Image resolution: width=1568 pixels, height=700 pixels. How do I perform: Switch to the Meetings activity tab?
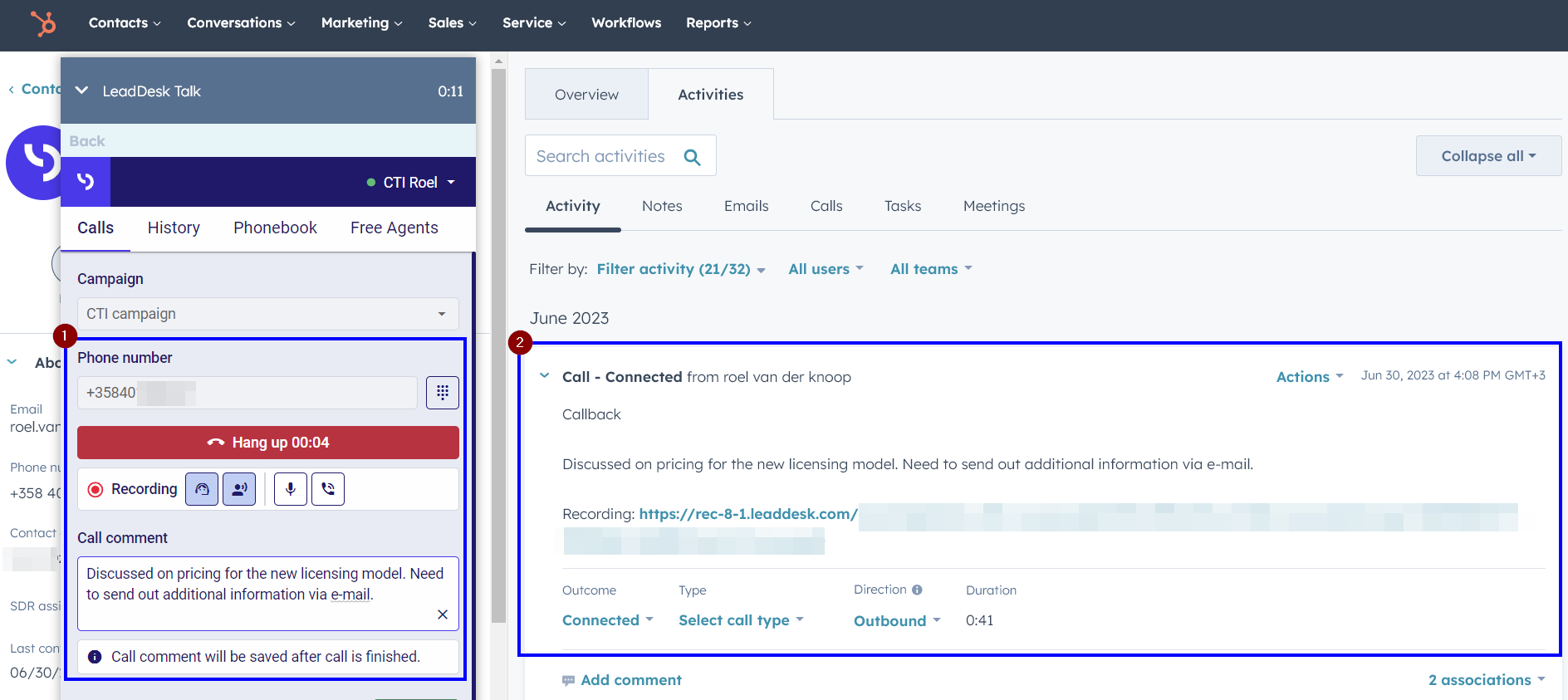tap(994, 206)
